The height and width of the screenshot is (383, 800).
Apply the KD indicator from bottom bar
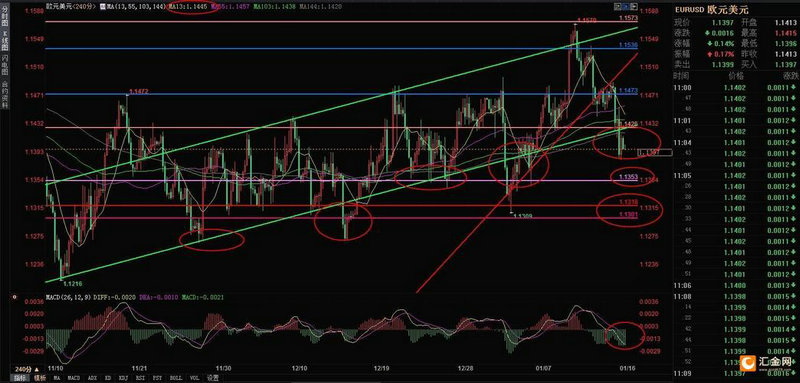108,378
